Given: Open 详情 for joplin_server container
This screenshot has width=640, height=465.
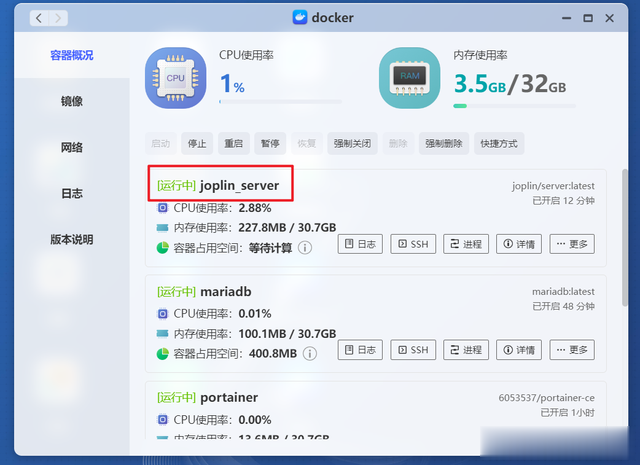Looking at the screenshot, I should (519, 244).
